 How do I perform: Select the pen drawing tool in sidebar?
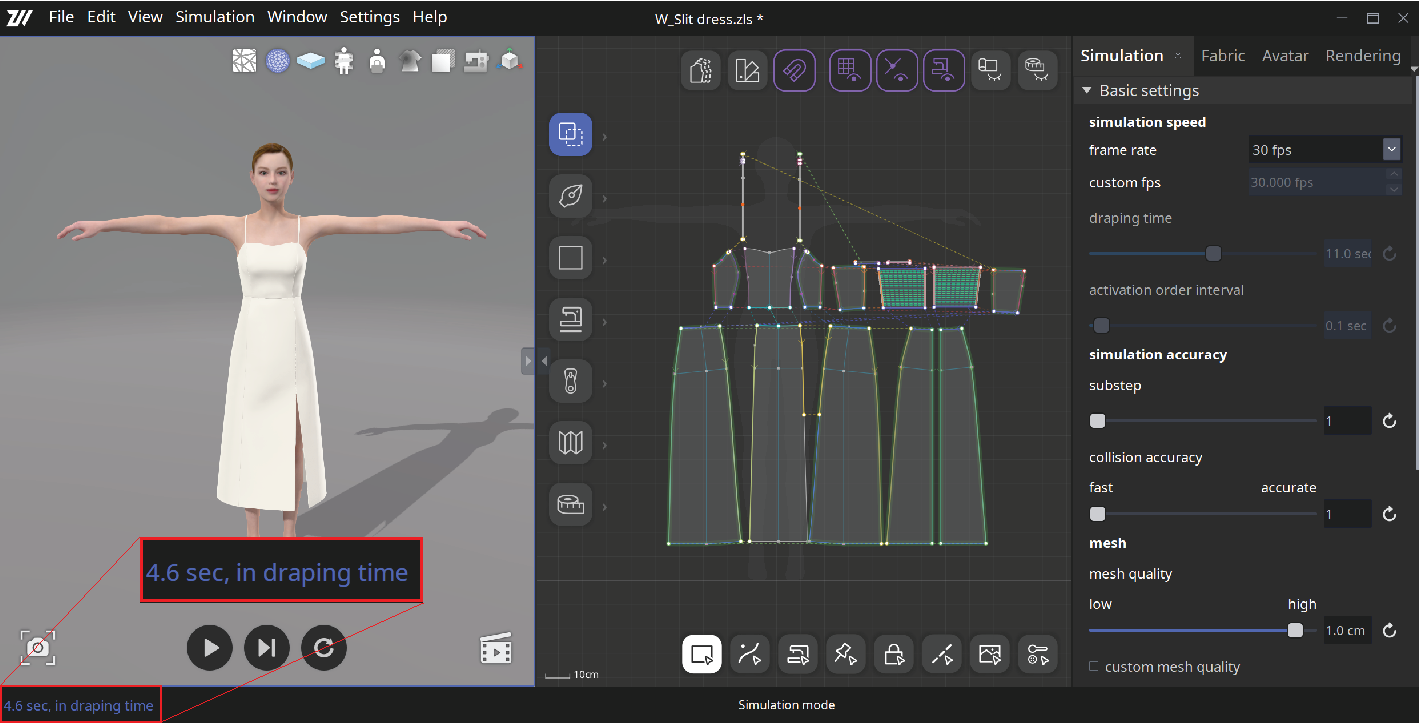[x=570, y=196]
